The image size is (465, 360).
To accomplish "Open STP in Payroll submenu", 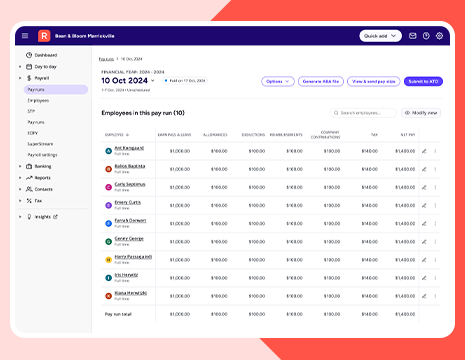I will tap(31, 111).
